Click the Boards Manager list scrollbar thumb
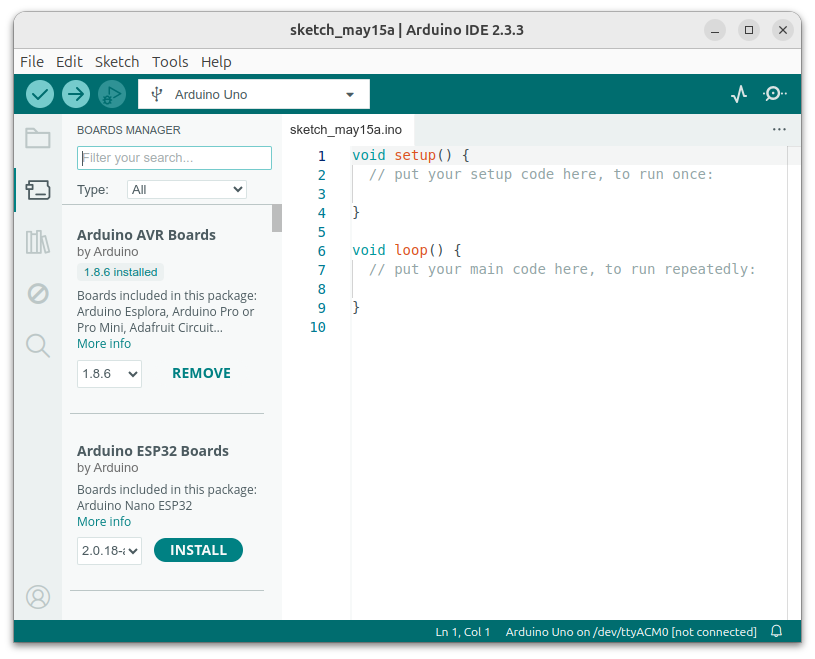The image size is (815, 659). pos(277,218)
